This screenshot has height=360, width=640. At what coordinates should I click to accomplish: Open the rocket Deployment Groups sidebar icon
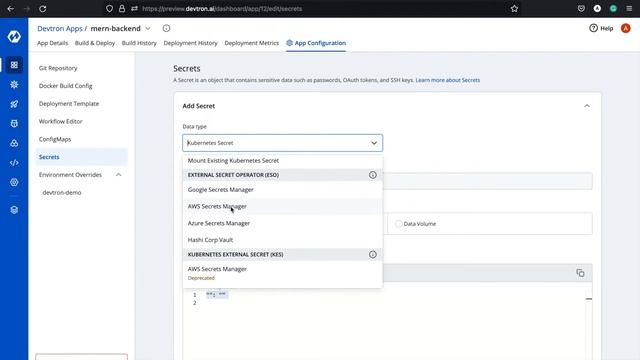[14, 104]
